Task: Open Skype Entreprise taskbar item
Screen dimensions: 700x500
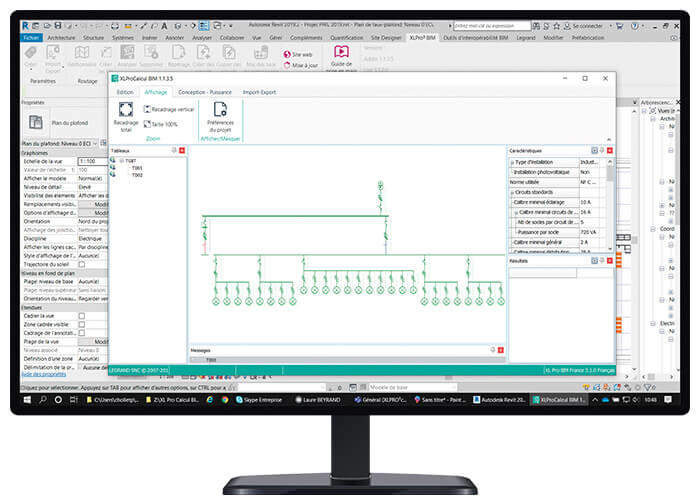Action: [259, 400]
